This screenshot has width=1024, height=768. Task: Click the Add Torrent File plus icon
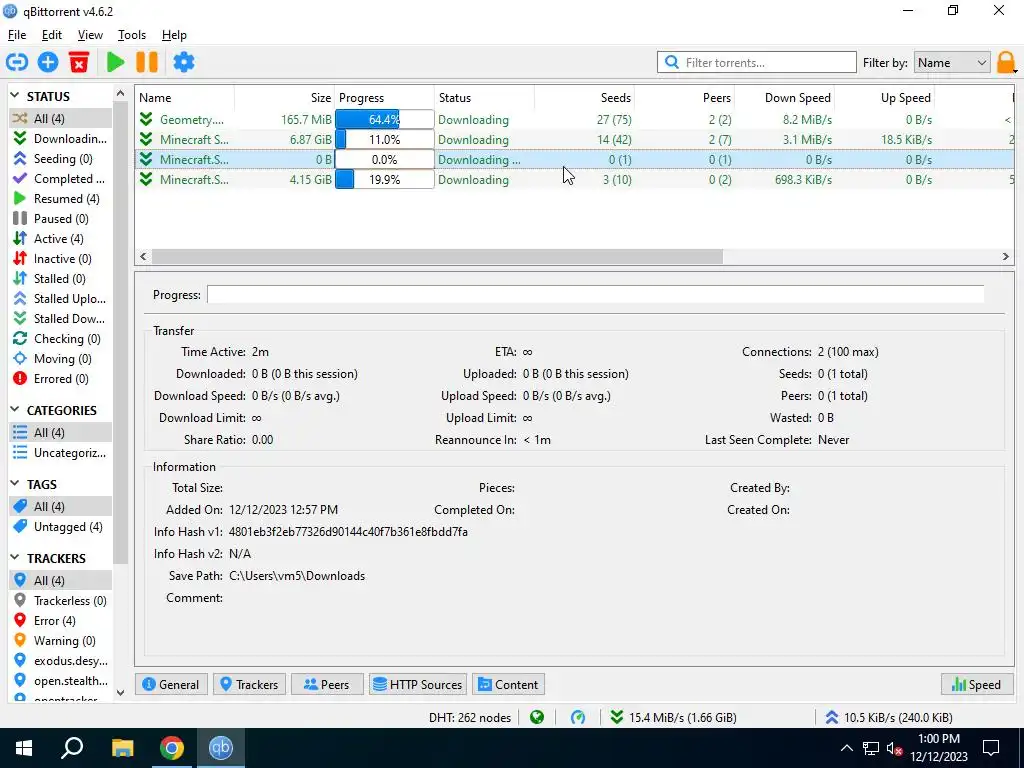point(48,62)
